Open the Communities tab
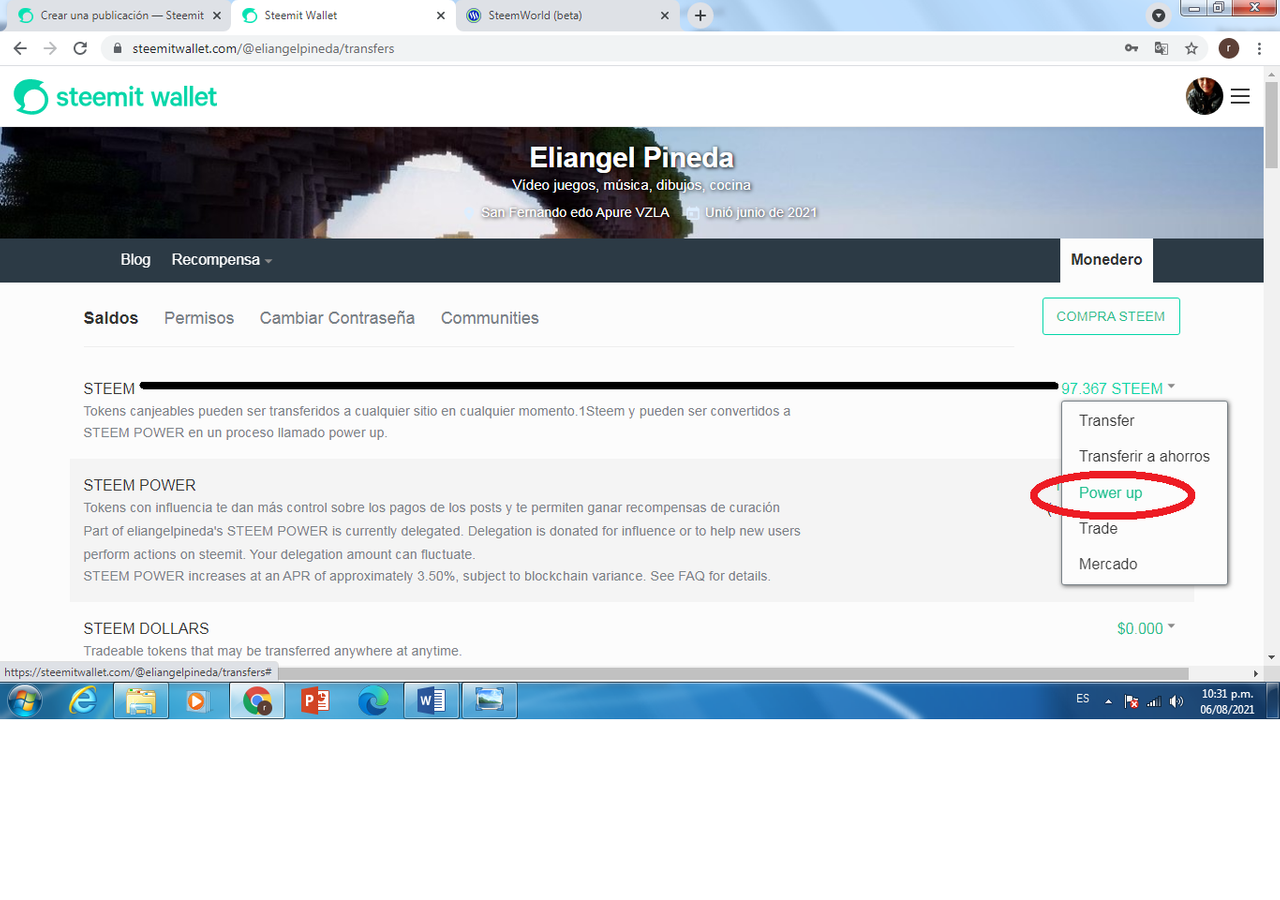Image resolution: width=1280 pixels, height=900 pixels. (490, 318)
